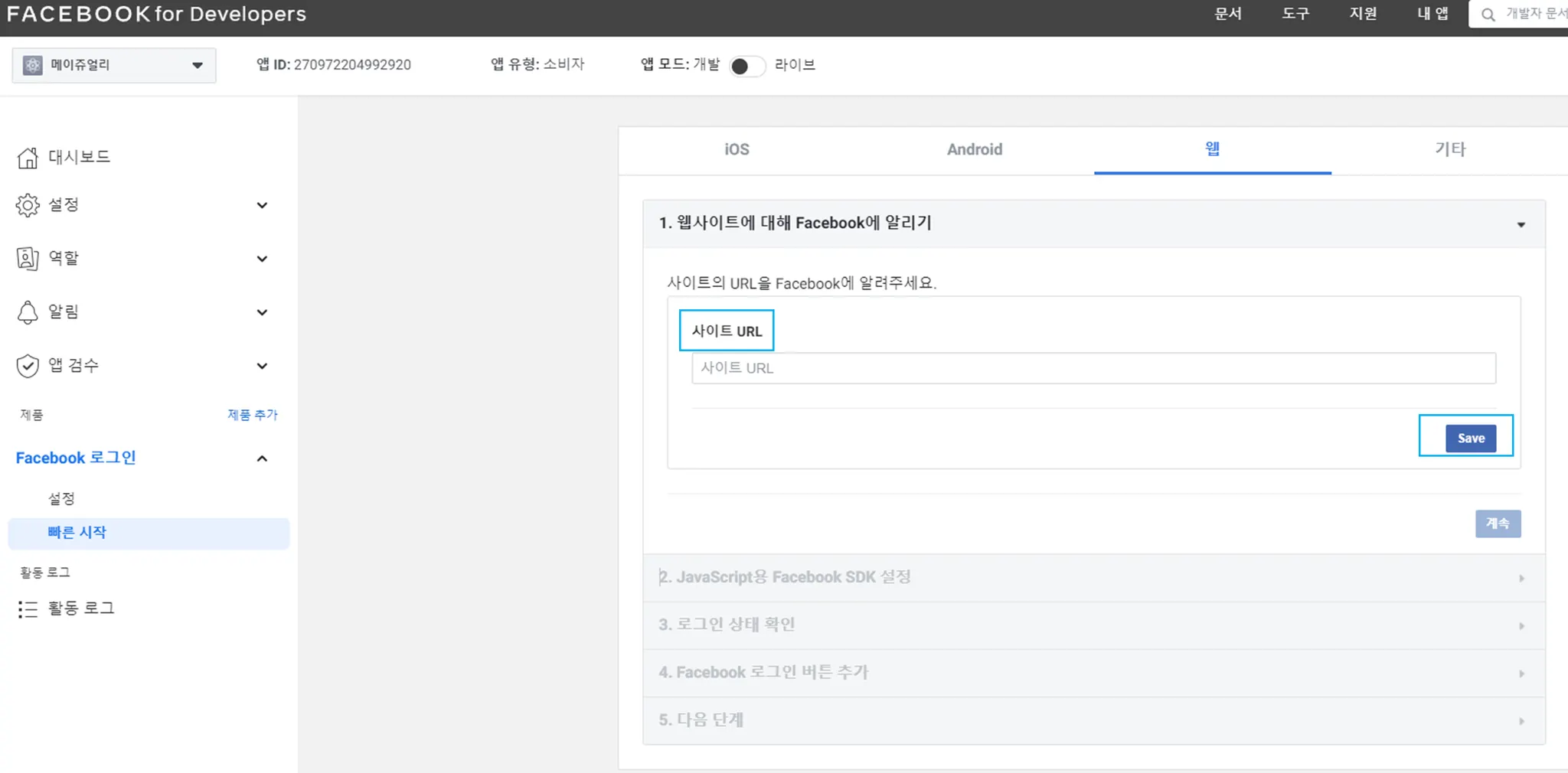The height and width of the screenshot is (773, 1568).
Task: Open the 지원 top menu
Action: click(x=1363, y=14)
